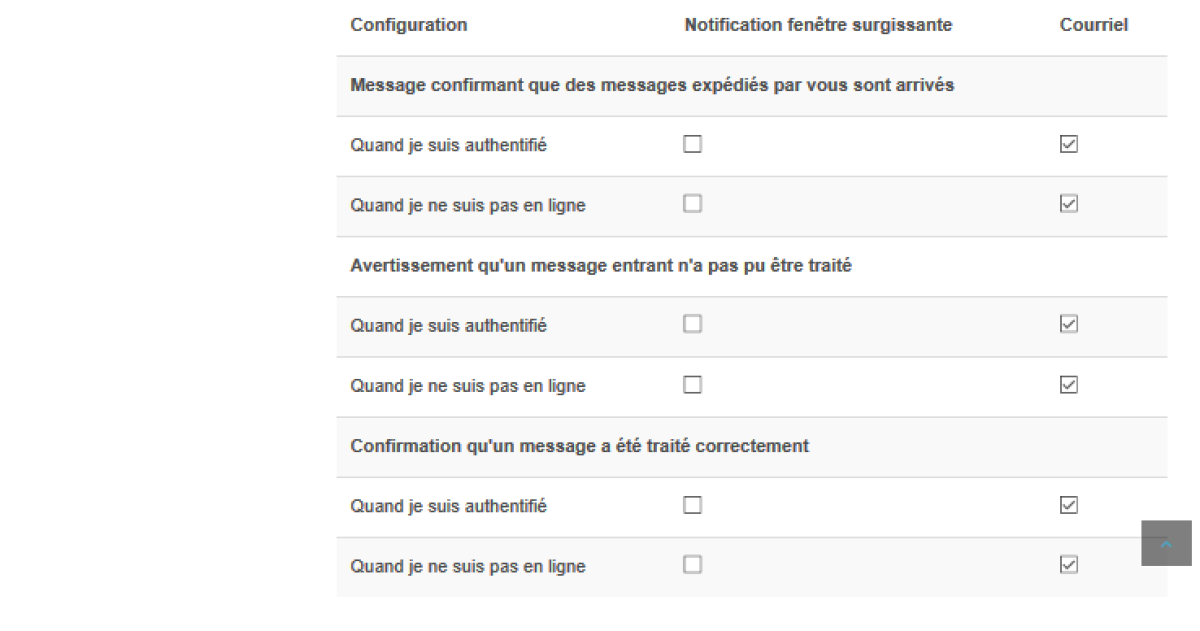Click "Quand je suis authentifié" label under Avertissement
The image size is (1200, 631).
point(448,325)
